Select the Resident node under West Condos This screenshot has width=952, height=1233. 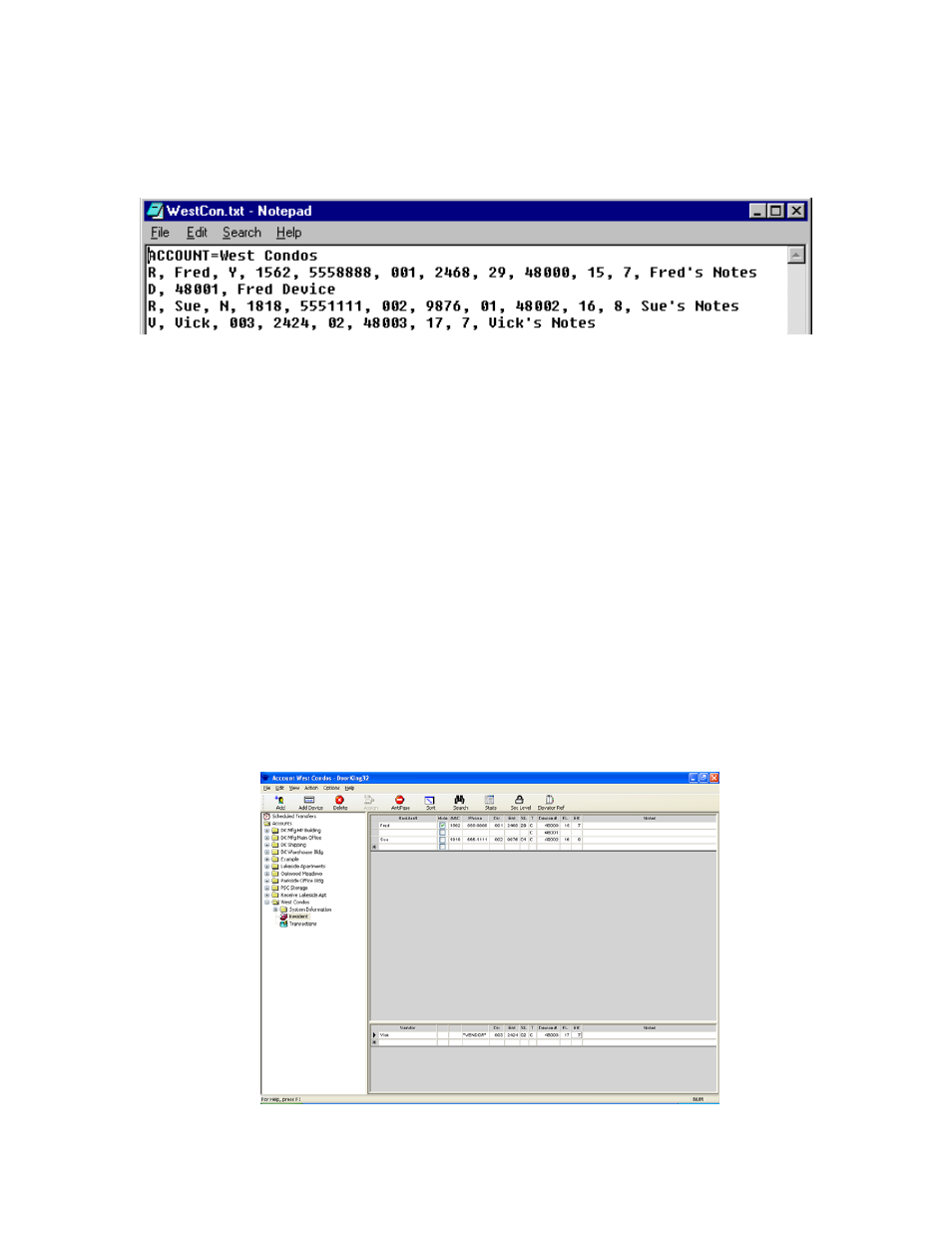tap(298, 917)
